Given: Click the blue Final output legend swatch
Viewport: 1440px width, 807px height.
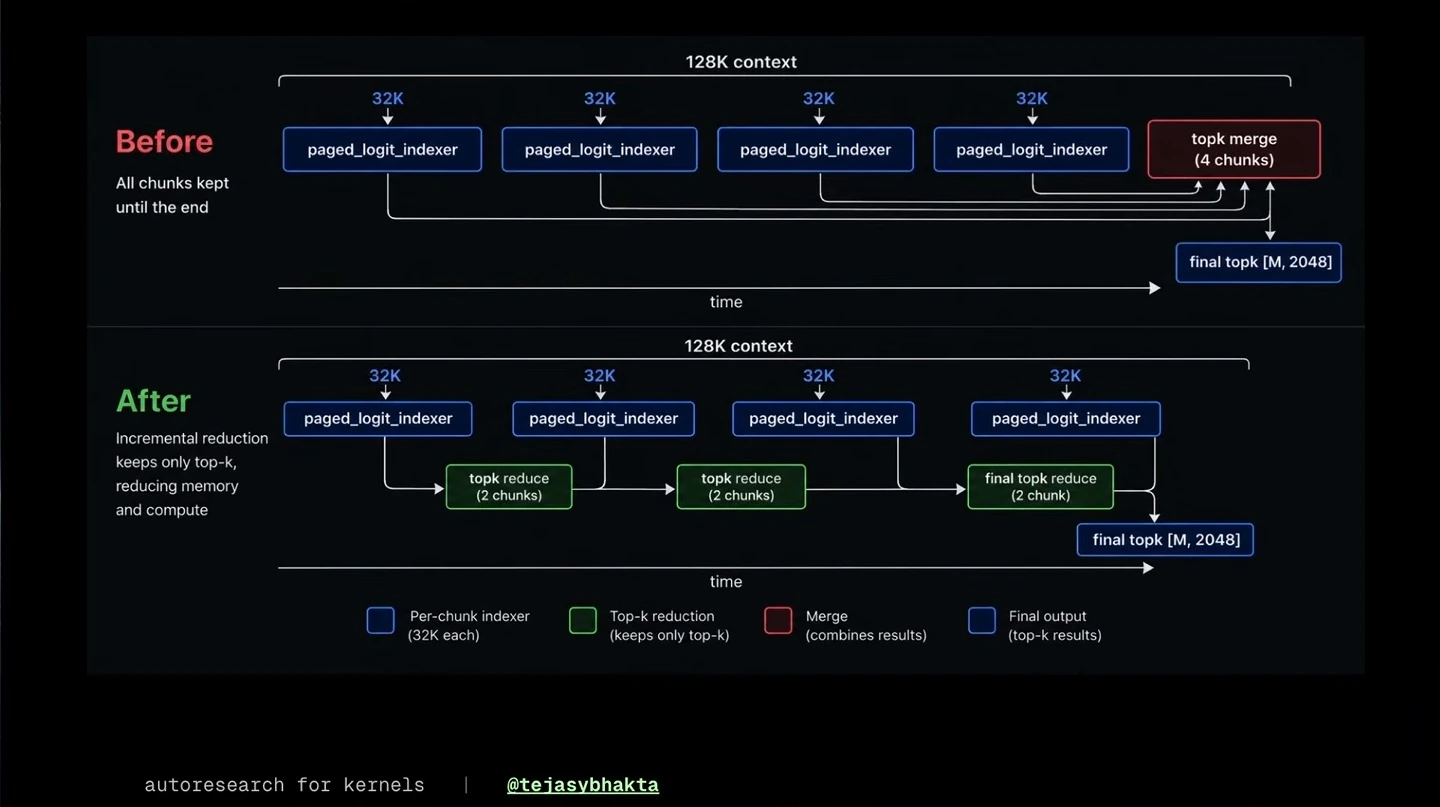Looking at the screenshot, I should pyautogui.click(x=982, y=621).
